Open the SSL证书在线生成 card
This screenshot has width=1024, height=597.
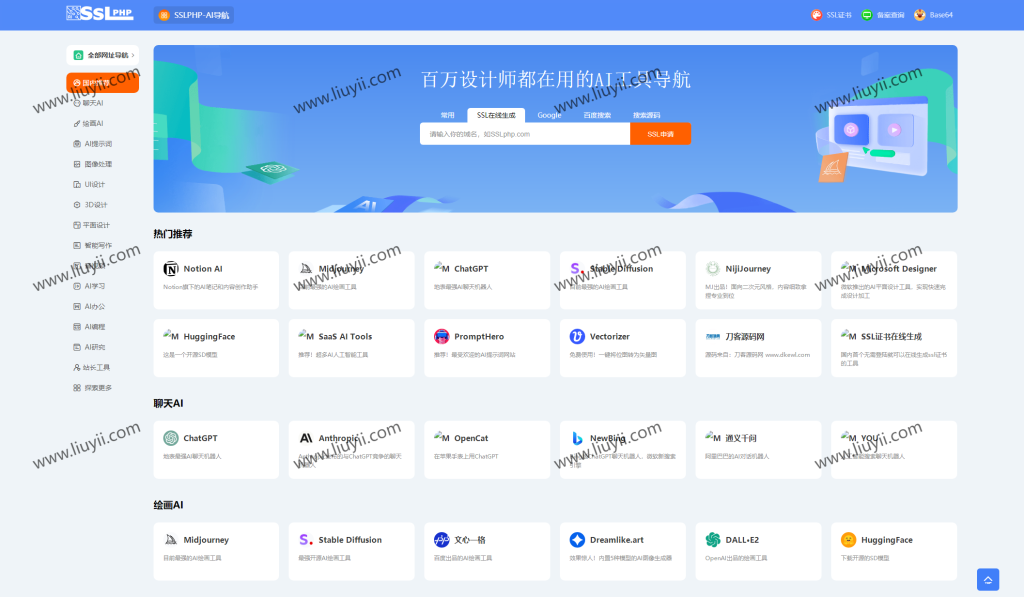(x=894, y=348)
